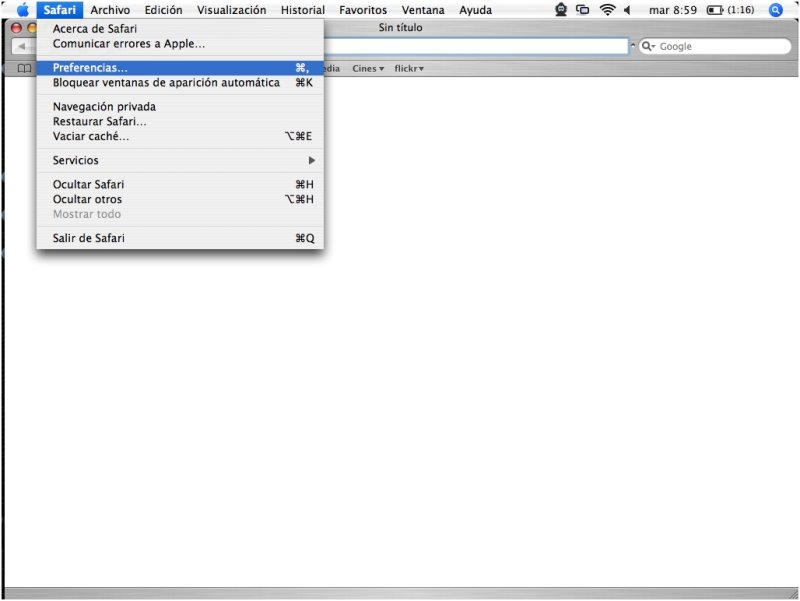The width and height of the screenshot is (800, 601).
Task: Choose Salir de Safari
Action: (89, 238)
